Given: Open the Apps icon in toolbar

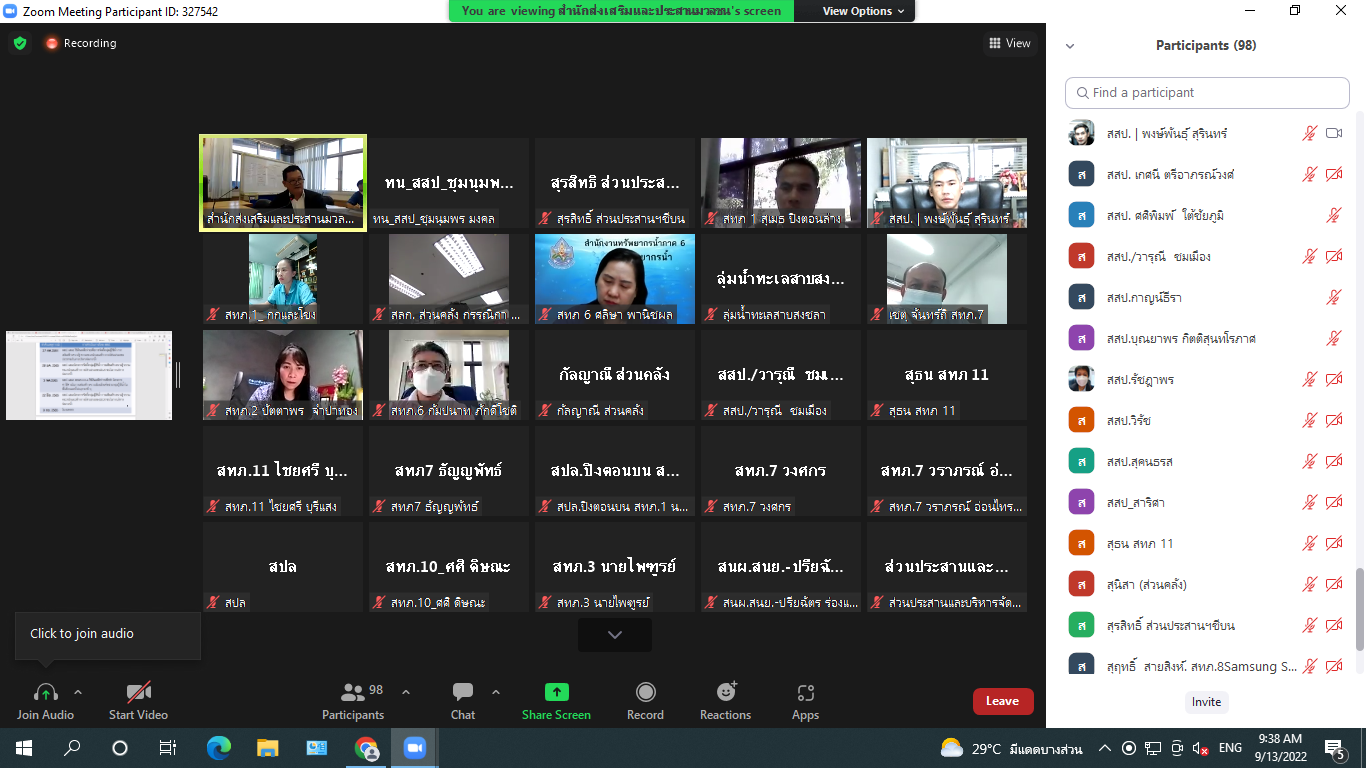Looking at the screenshot, I should click(x=806, y=692).
